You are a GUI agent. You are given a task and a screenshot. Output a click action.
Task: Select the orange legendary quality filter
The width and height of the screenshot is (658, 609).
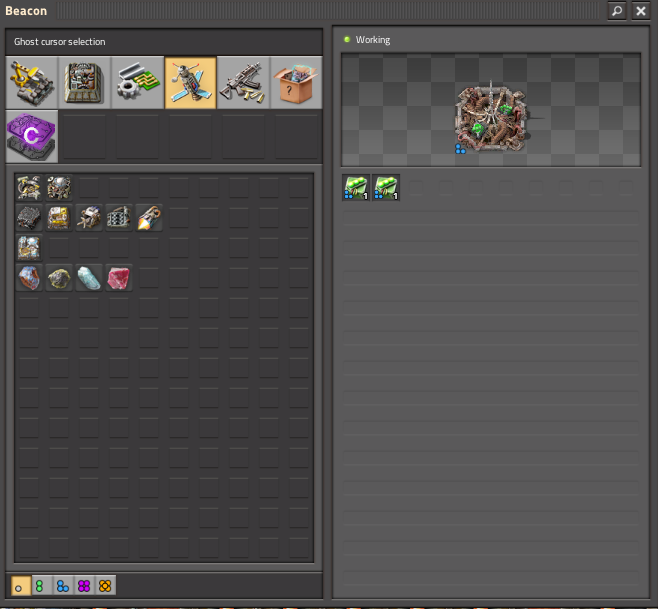click(x=105, y=586)
